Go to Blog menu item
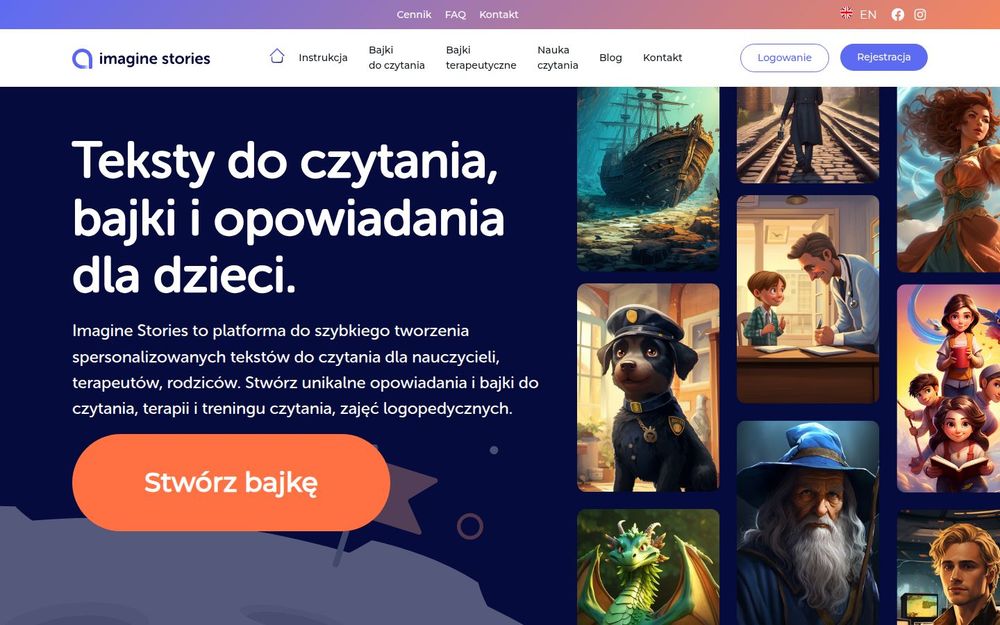This screenshot has height=625, width=1000. pyautogui.click(x=610, y=57)
